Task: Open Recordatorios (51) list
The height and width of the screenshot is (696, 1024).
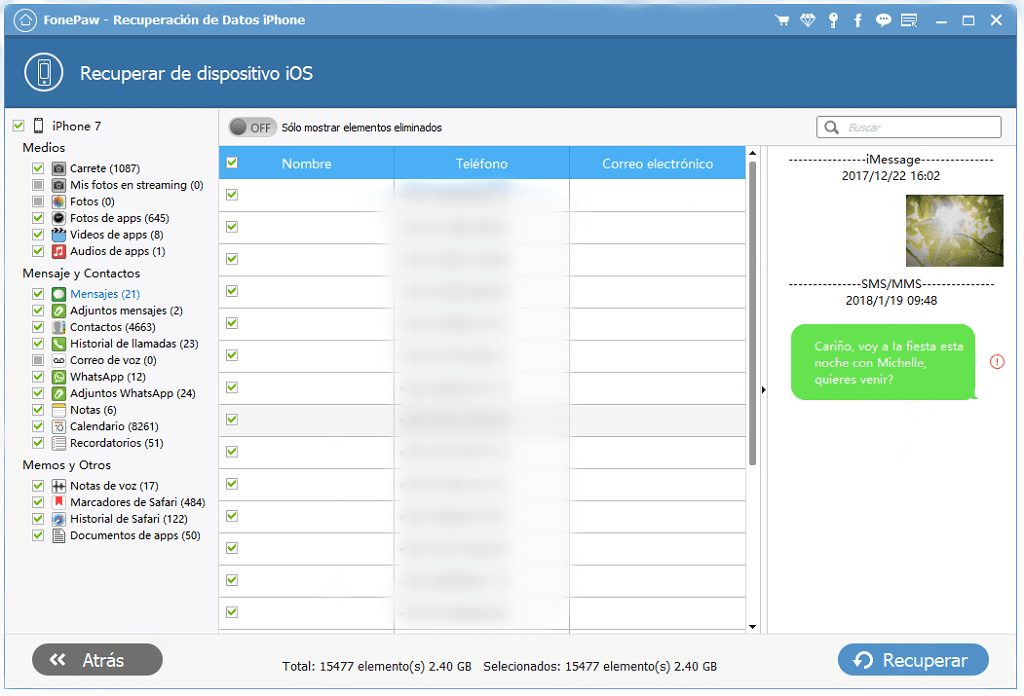Action: pyautogui.click(x=117, y=443)
